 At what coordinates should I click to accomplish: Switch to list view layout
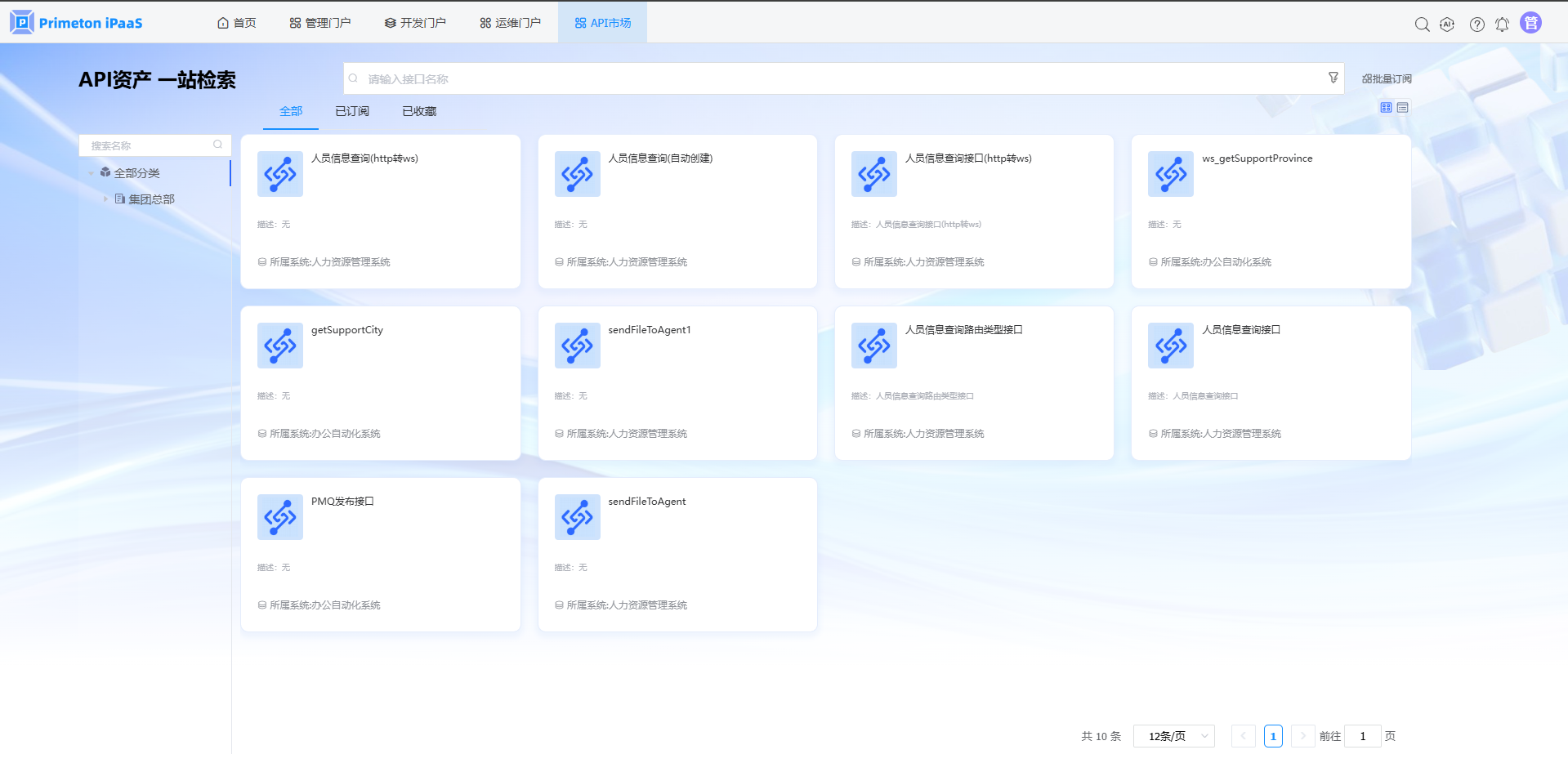coord(1403,108)
